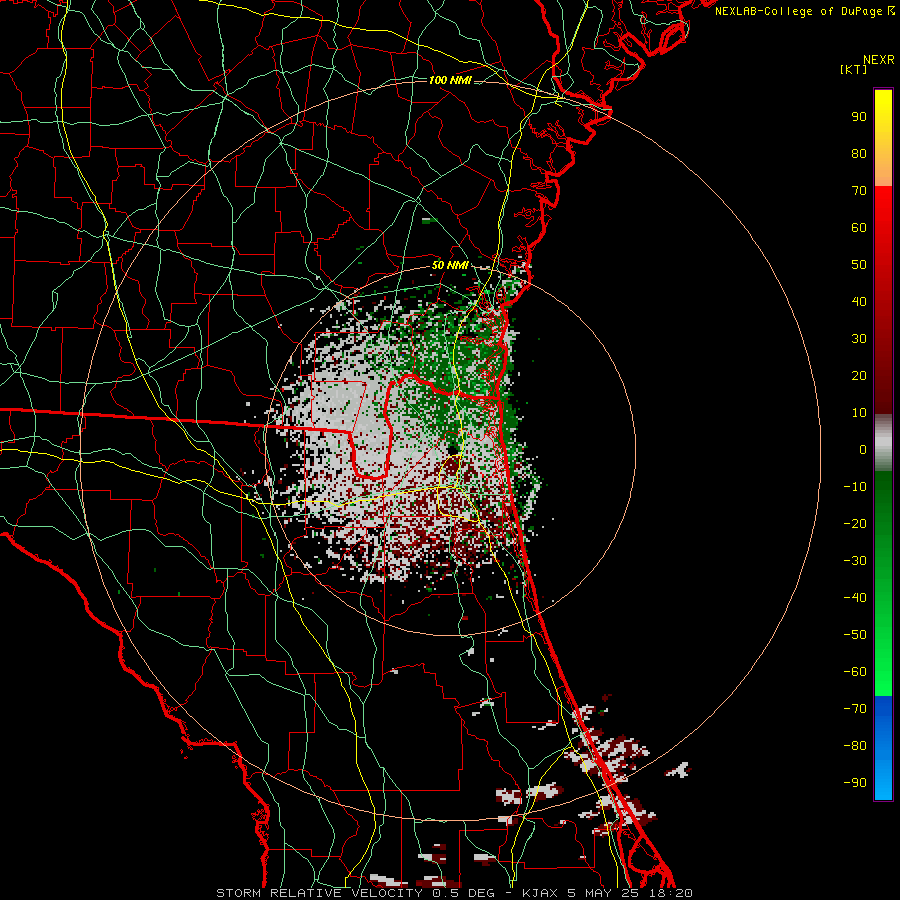The image size is (900, 900).
Task: Click the -90 knot scale value
Action: pos(855,783)
